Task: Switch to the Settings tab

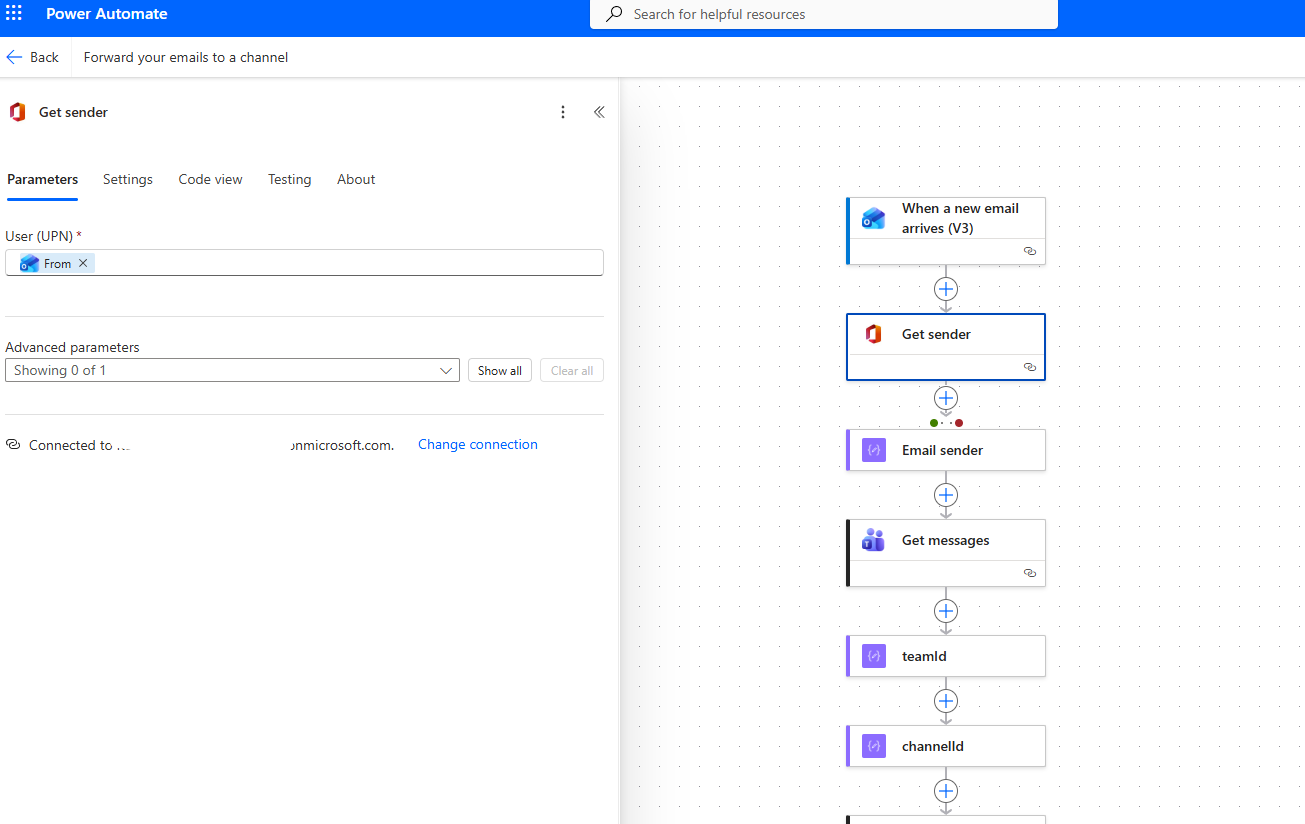Action: [x=128, y=179]
